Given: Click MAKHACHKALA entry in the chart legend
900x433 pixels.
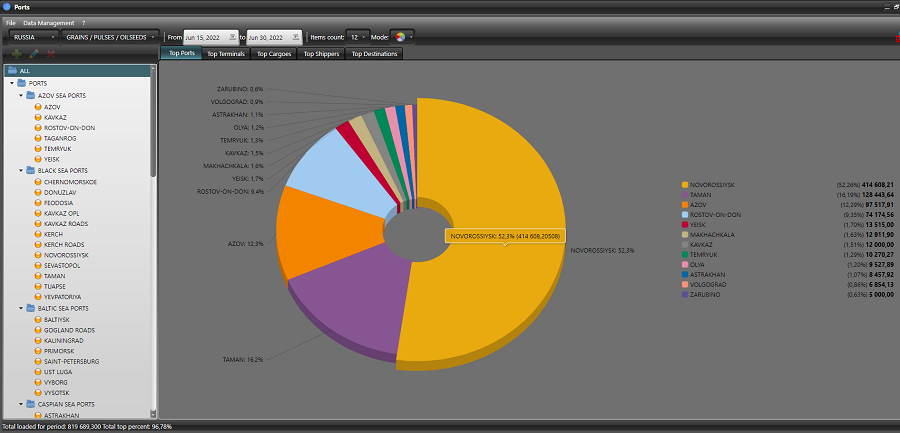Looking at the screenshot, I should point(712,235).
